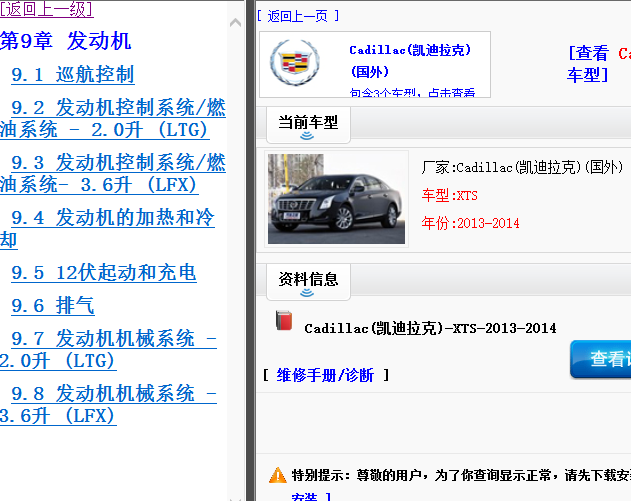The width and height of the screenshot is (631, 501).
Task: Click the 维修手册/诊断 link
Action: click(325, 375)
